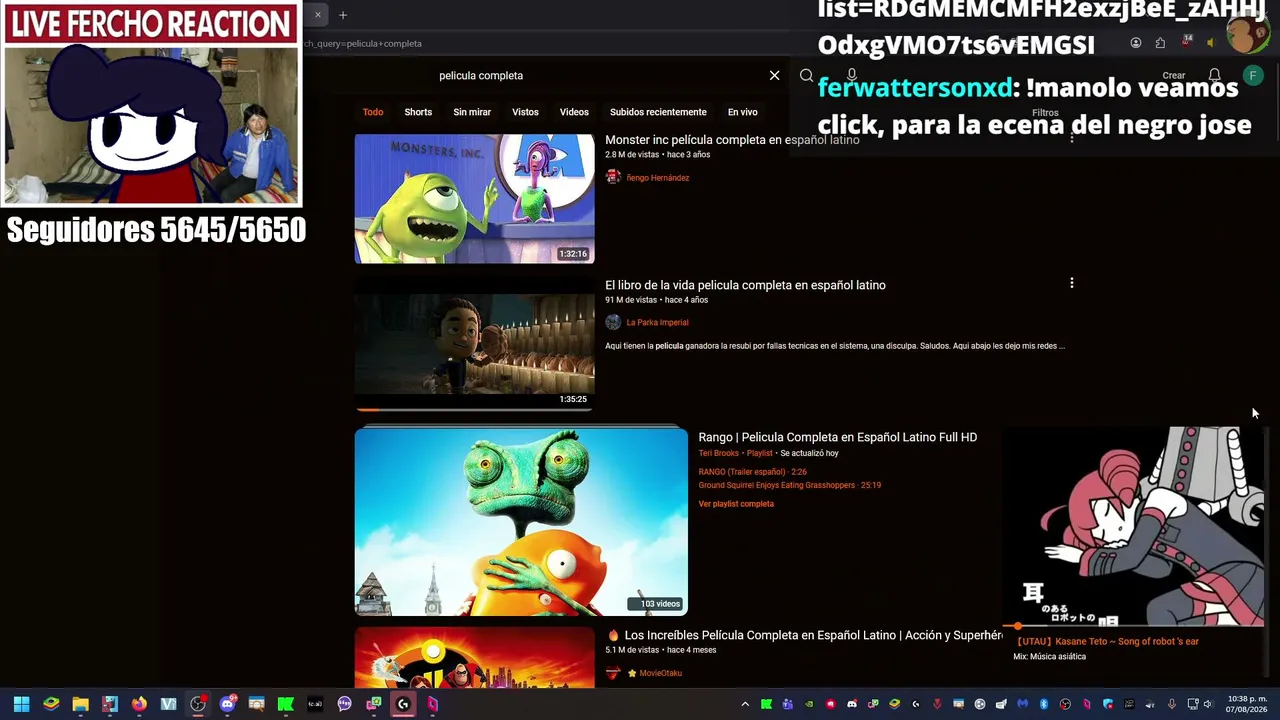This screenshot has width=1280, height=720.
Task: Open File Explorer from the taskbar
Action: 80,704
